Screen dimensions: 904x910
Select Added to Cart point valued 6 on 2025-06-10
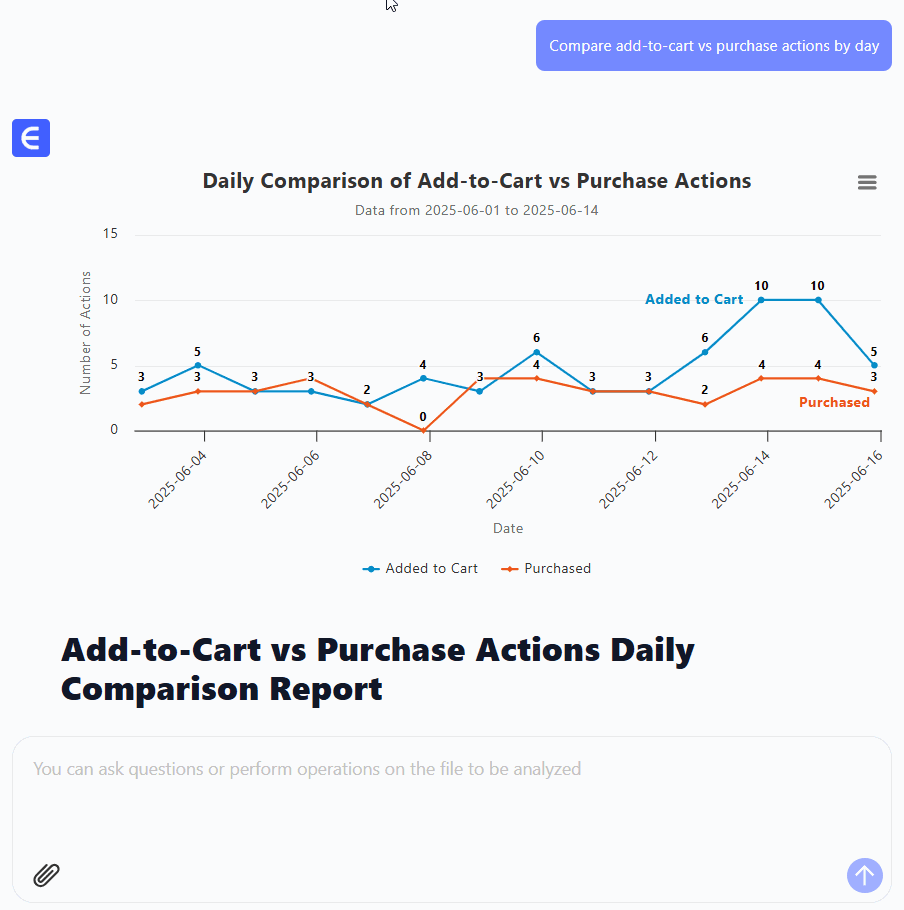[x=536, y=352]
